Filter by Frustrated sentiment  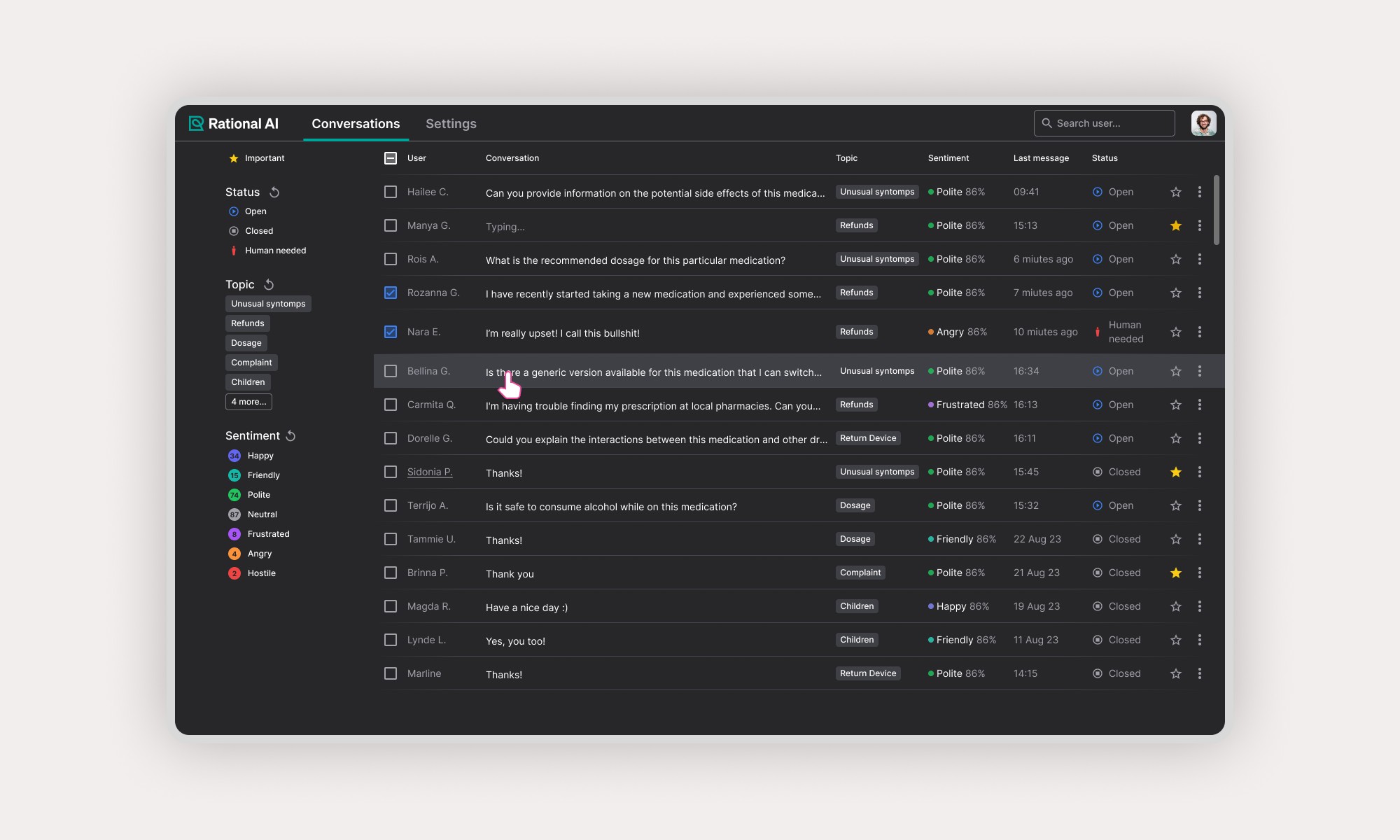click(x=259, y=534)
